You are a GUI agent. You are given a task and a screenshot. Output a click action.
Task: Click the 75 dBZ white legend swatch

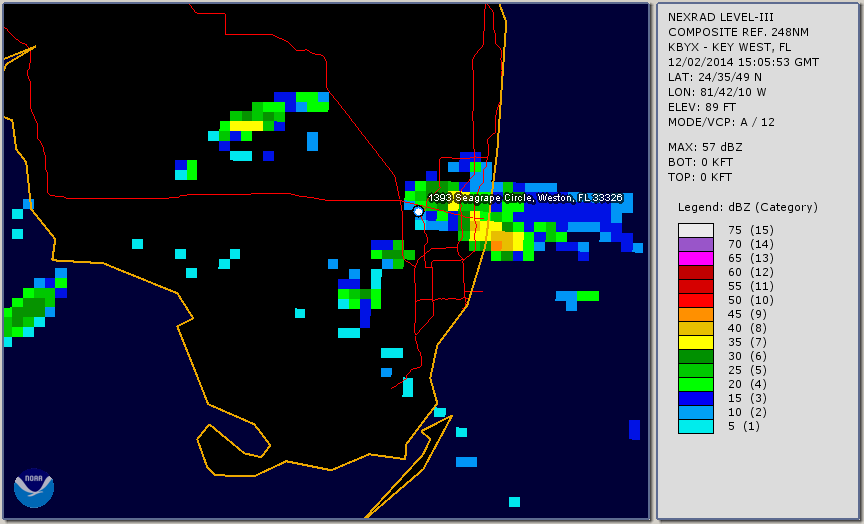(695, 230)
